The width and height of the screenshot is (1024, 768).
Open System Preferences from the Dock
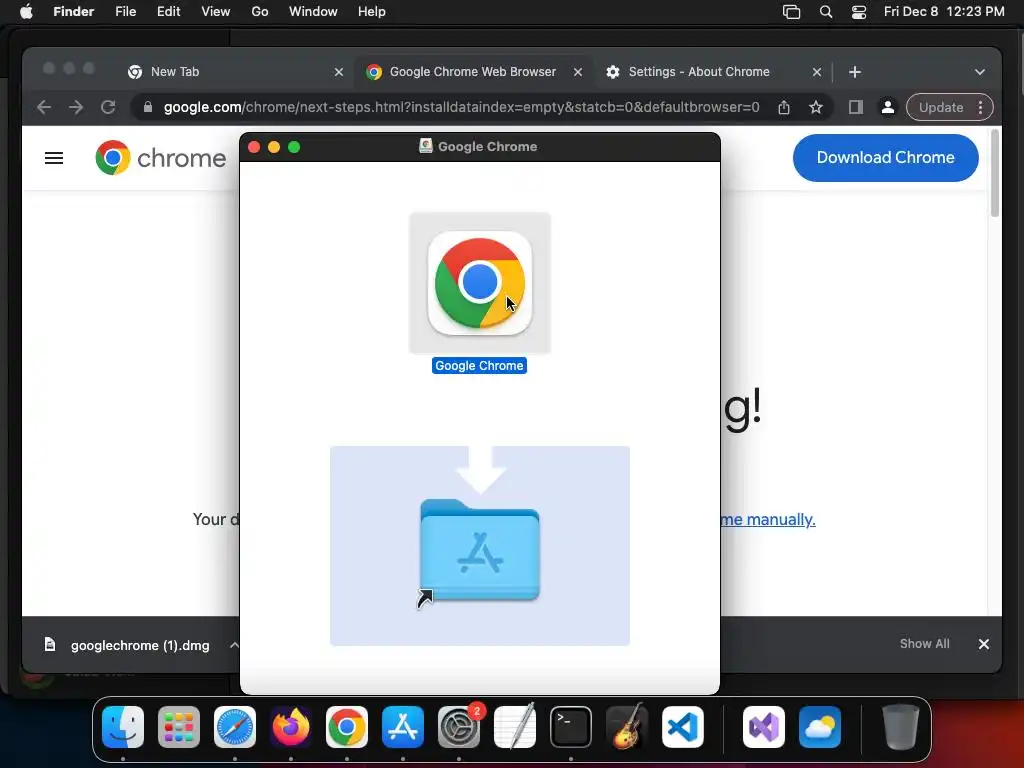tap(459, 727)
